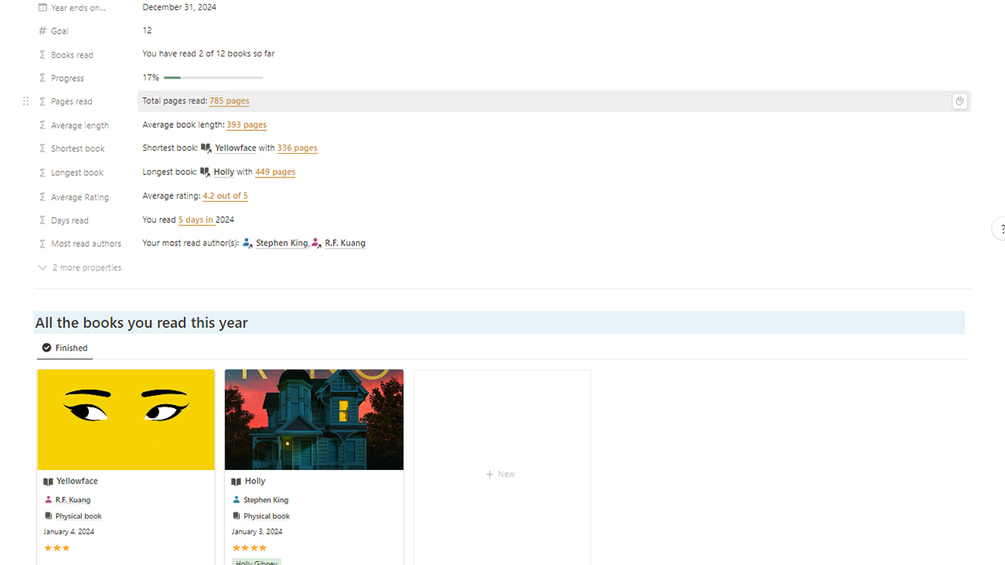The height and width of the screenshot is (565, 1005).
Task: Click the sigma icon beside Average Rating
Action: pos(42,197)
